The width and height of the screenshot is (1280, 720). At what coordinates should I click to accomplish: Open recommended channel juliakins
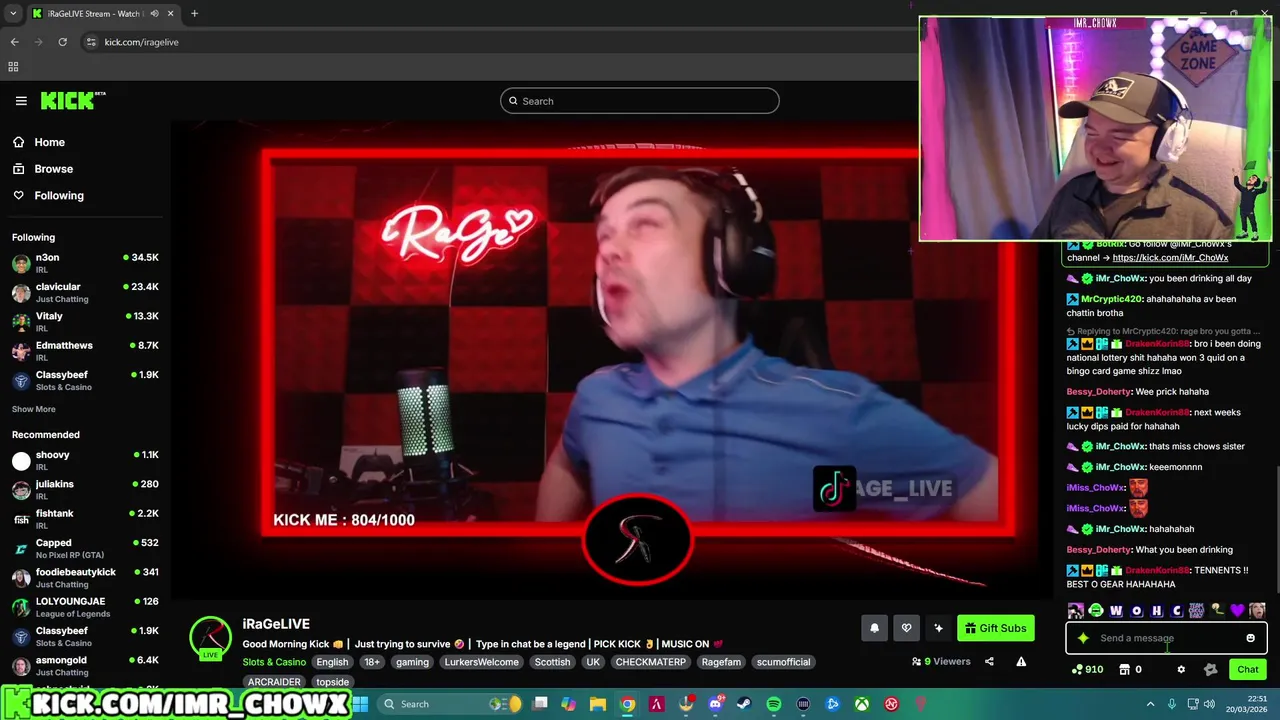pyautogui.click(x=85, y=489)
